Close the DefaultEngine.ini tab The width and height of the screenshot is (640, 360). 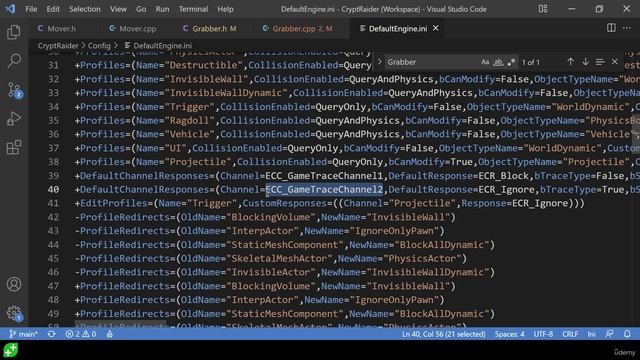(436, 28)
